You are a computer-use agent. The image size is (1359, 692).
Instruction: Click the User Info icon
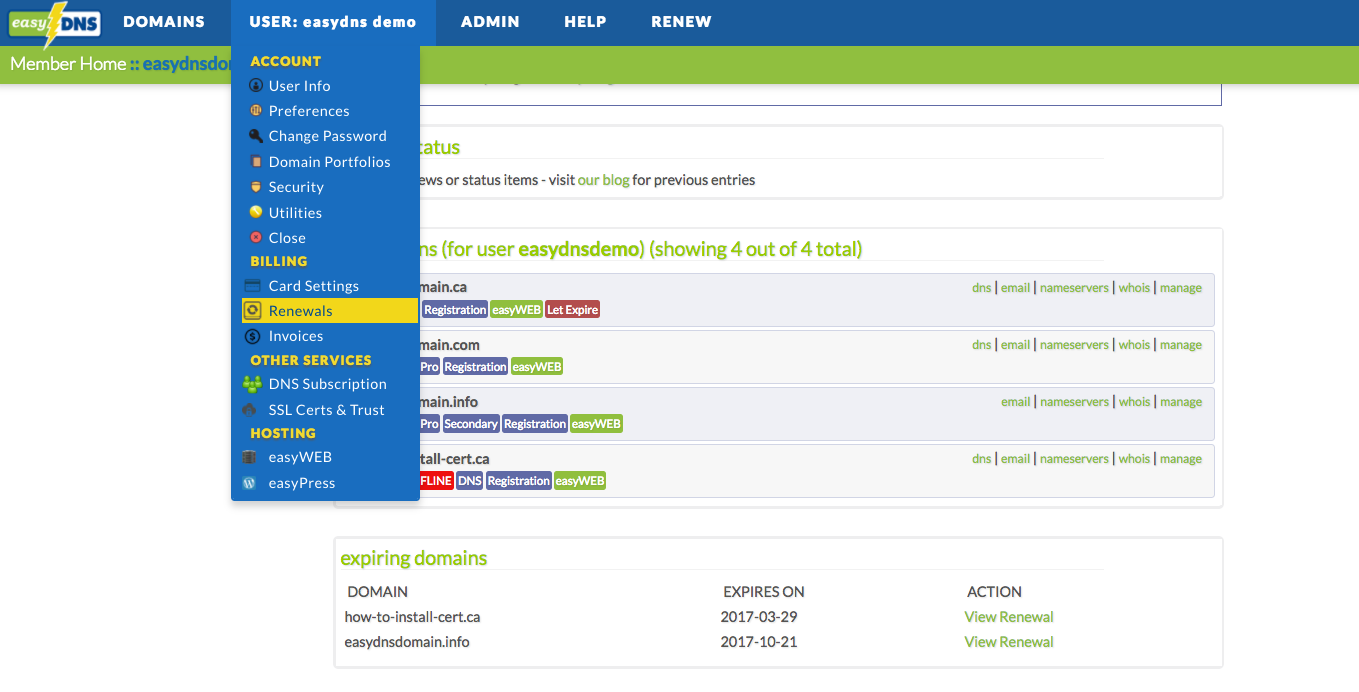[255, 86]
